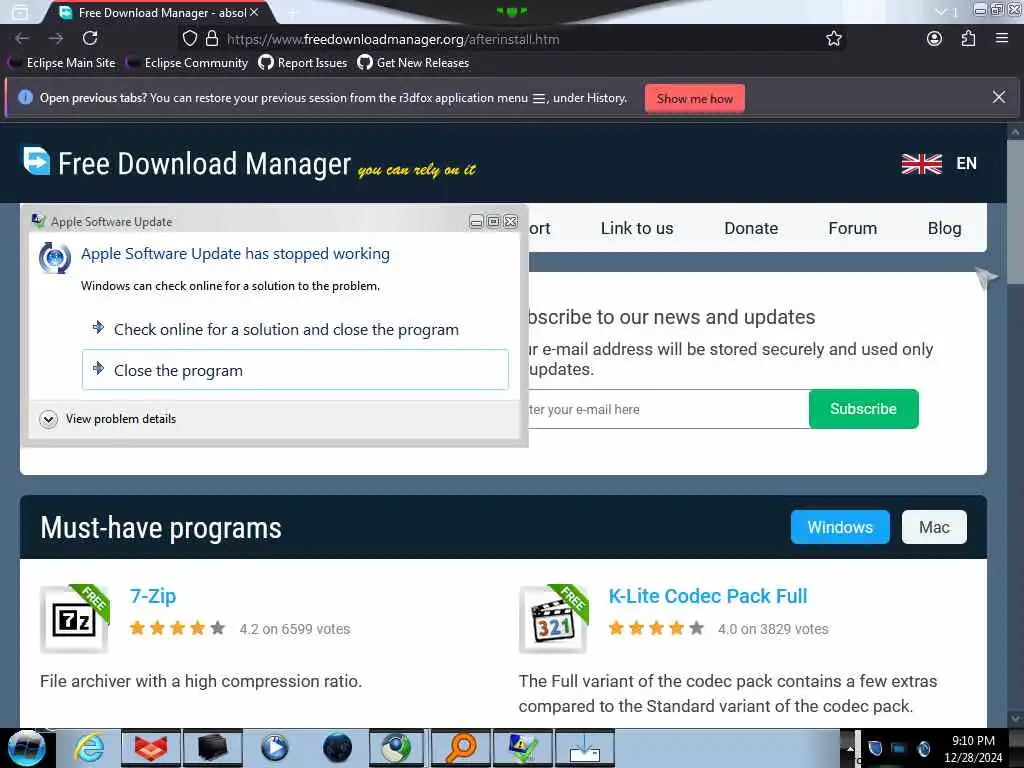Click the Apple Software Update dialog icon
Image resolution: width=1024 pixels, height=768 pixels.
pos(55,257)
